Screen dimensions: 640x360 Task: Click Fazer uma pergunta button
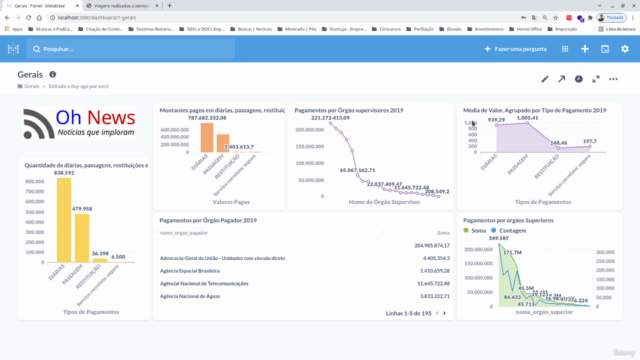pyautogui.click(x=516, y=49)
